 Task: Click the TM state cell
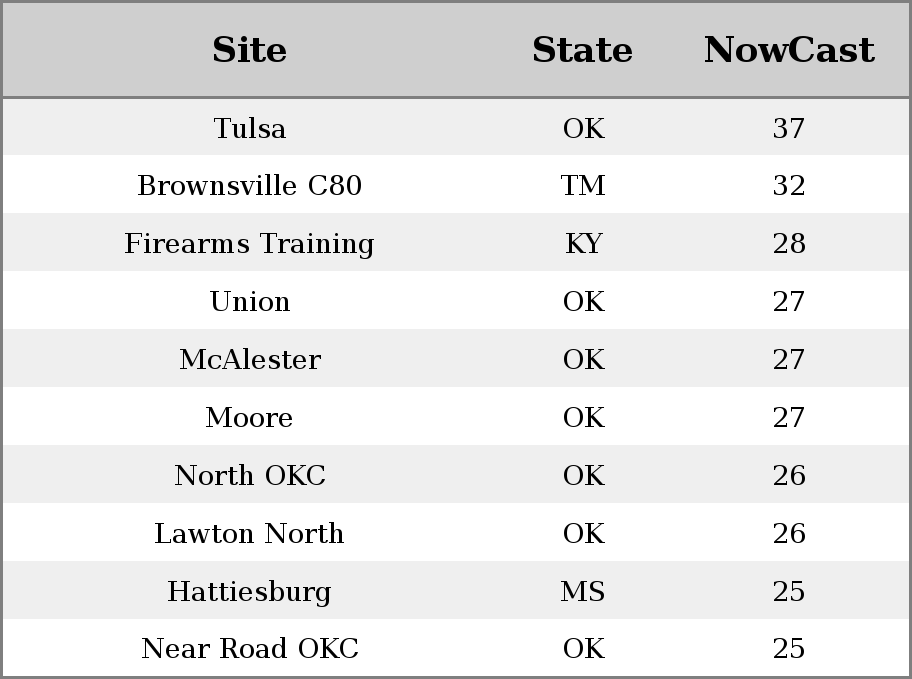[x=583, y=186]
